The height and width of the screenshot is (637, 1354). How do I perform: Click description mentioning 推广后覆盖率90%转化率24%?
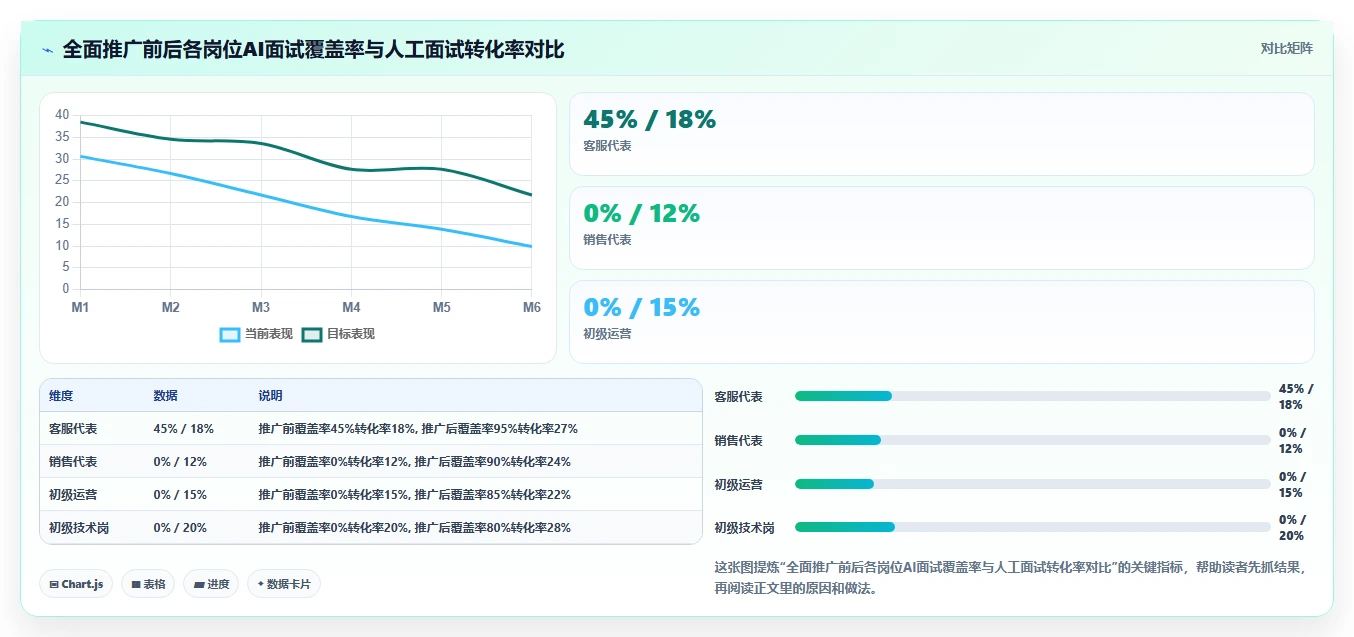pos(414,461)
